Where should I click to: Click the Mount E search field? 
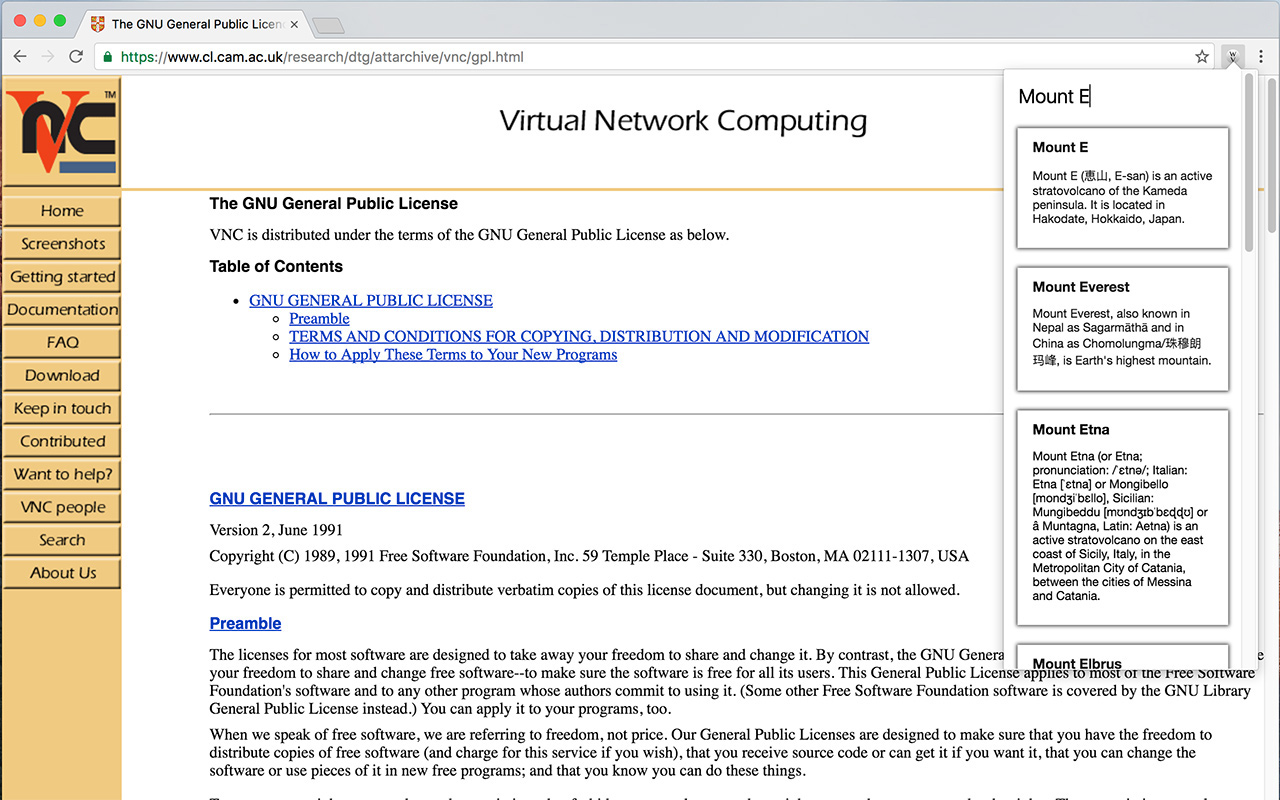pyautogui.click(x=1122, y=97)
